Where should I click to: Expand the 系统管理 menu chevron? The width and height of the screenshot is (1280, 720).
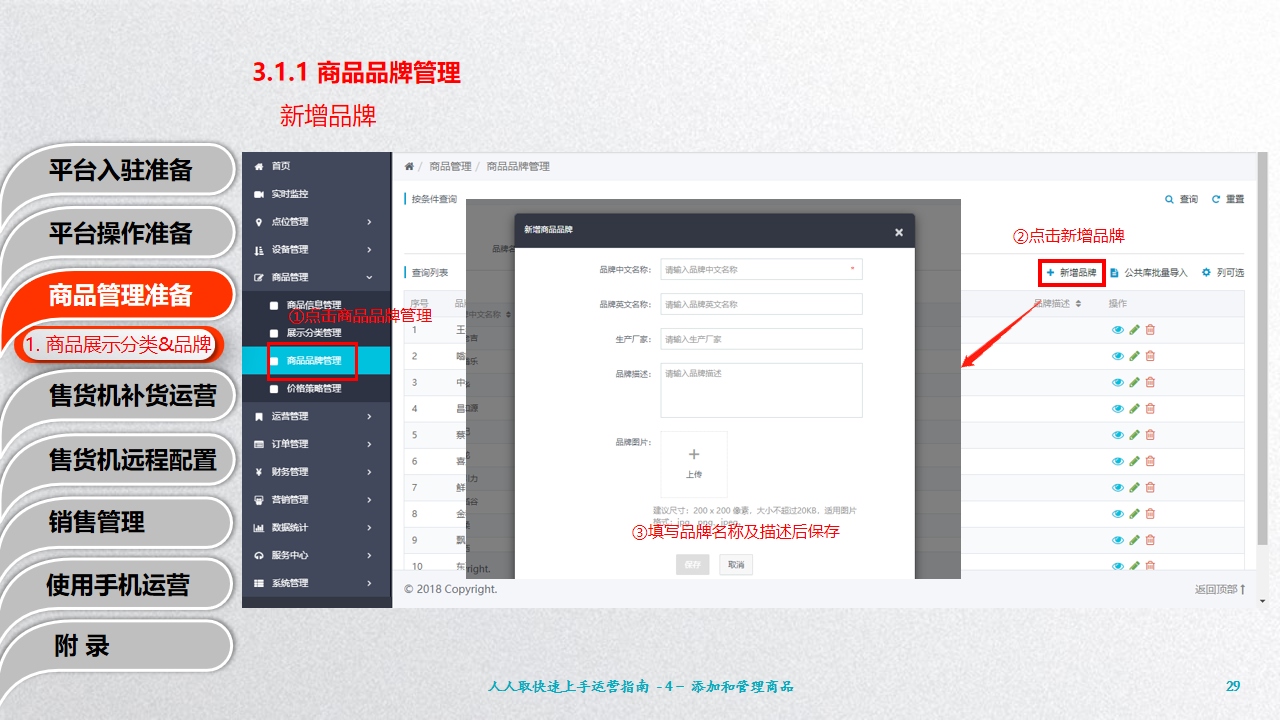point(369,583)
